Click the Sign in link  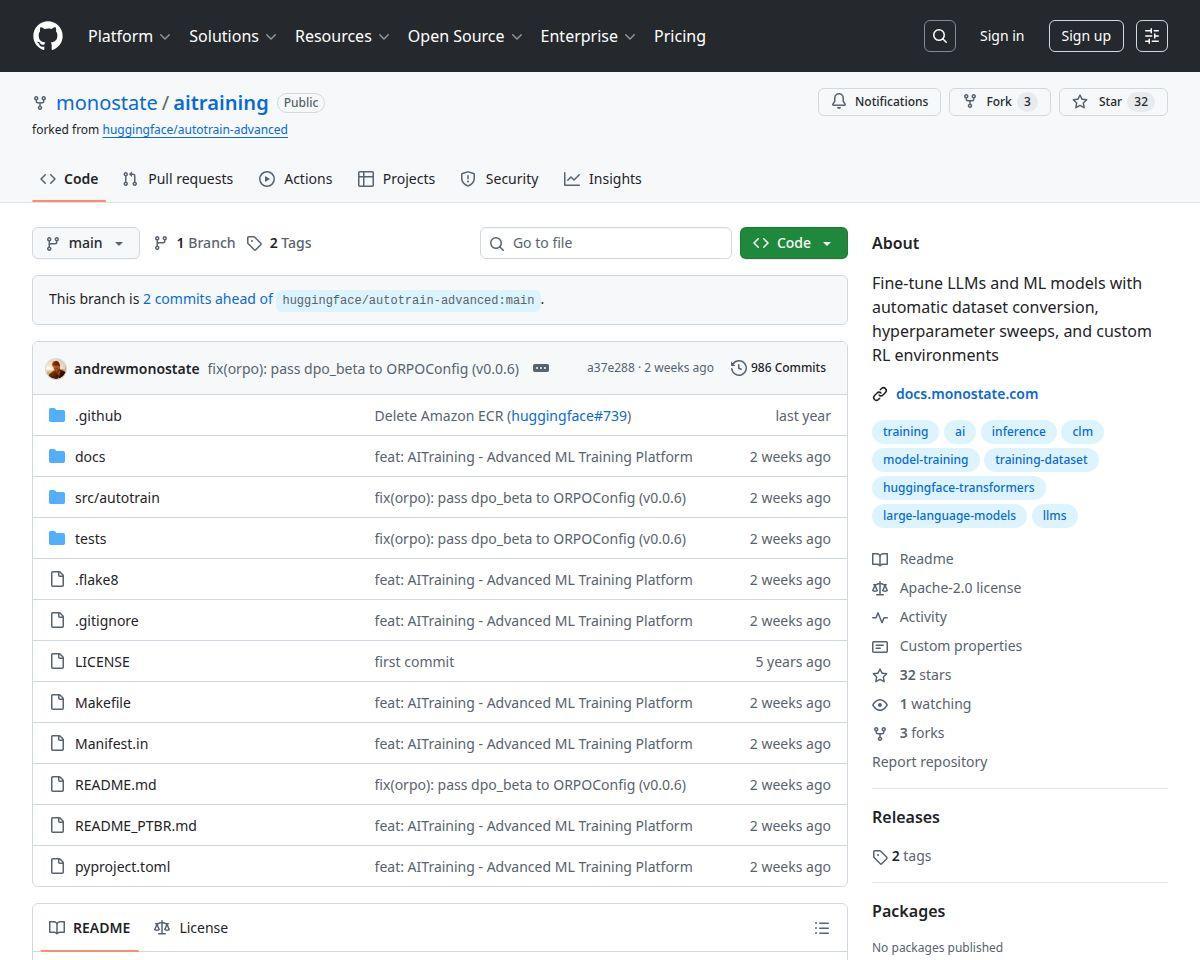[1002, 36]
